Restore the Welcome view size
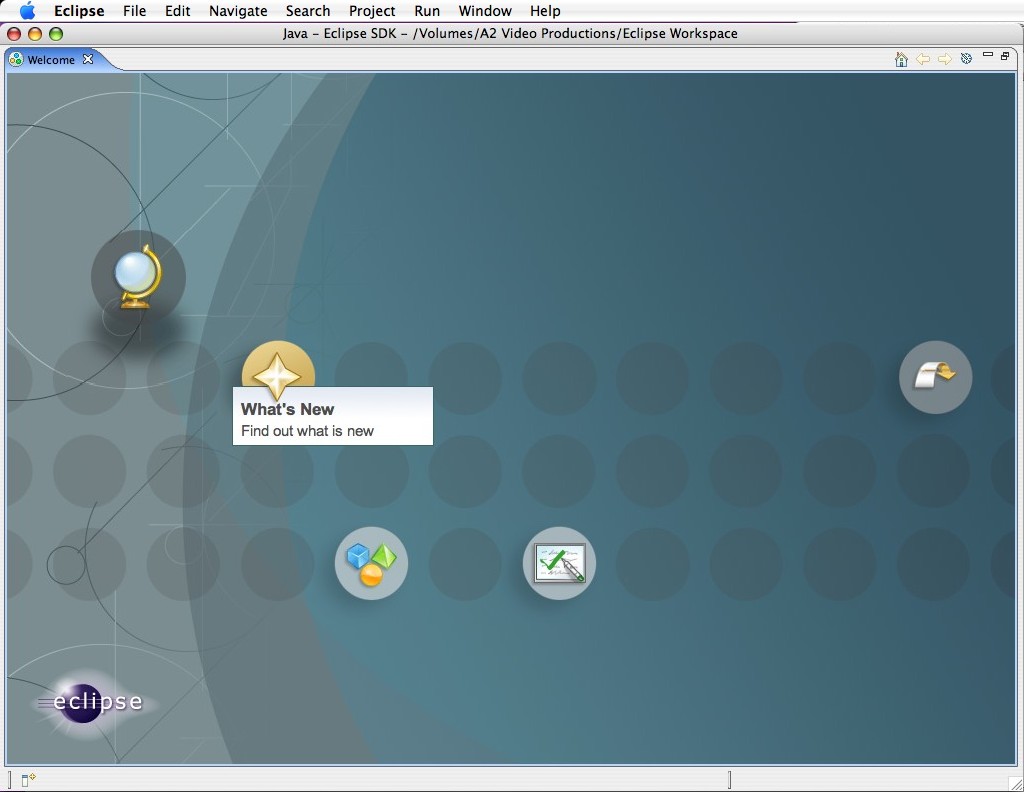This screenshot has width=1024, height=792. tap(1005, 56)
